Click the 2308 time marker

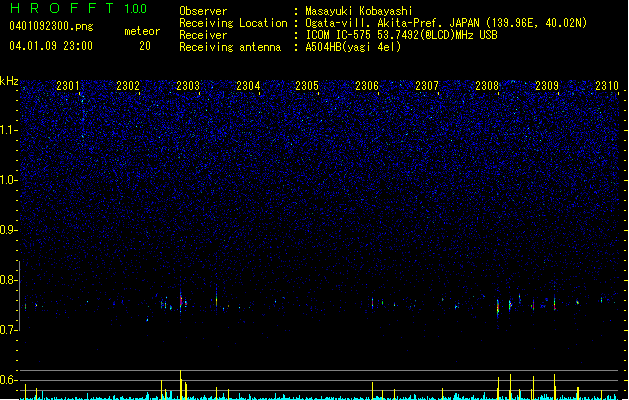click(x=487, y=86)
